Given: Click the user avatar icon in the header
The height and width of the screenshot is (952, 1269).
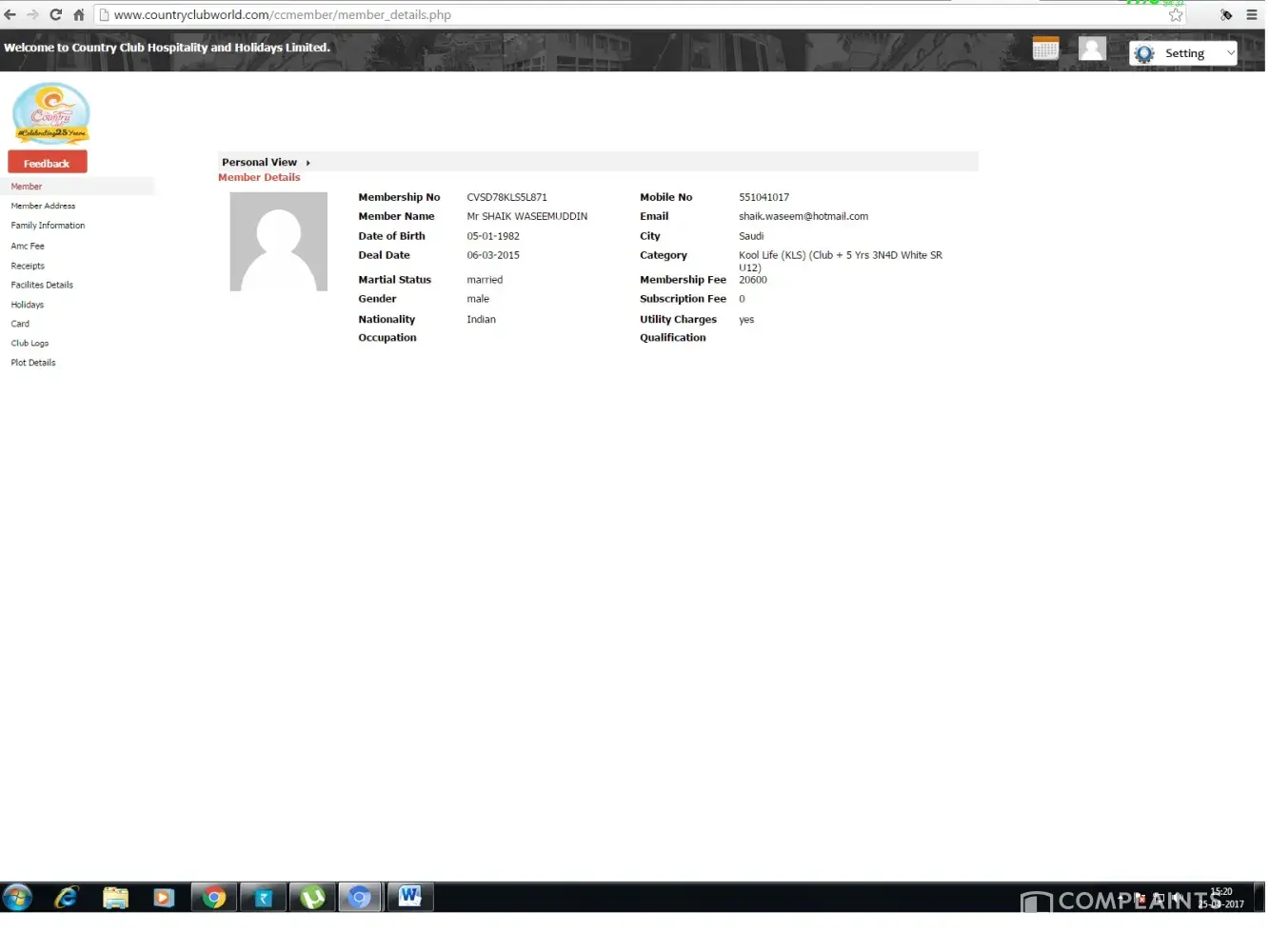Looking at the screenshot, I should [1092, 49].
